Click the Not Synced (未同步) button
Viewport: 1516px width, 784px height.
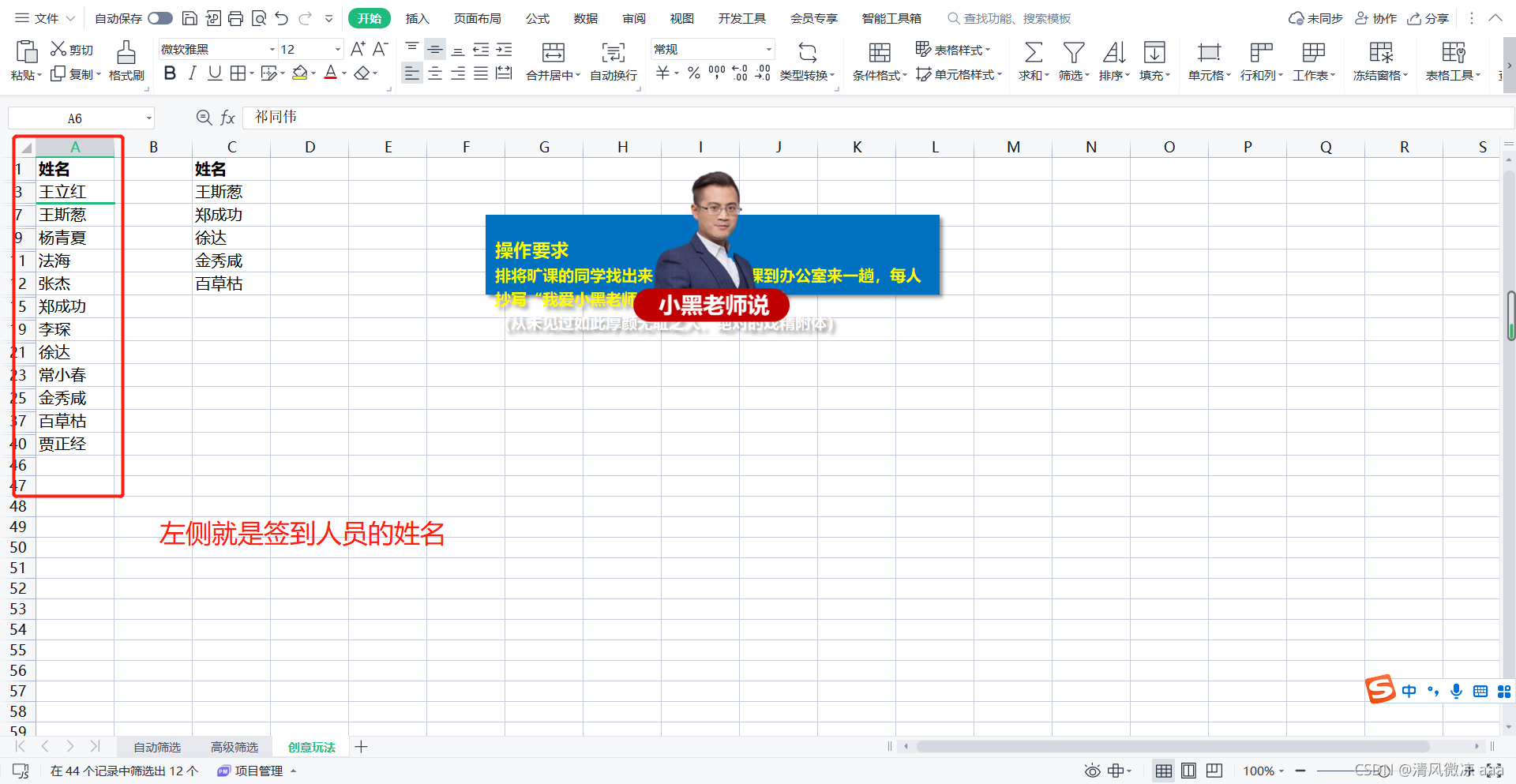pyautogui.click(x=1315, y=18)
